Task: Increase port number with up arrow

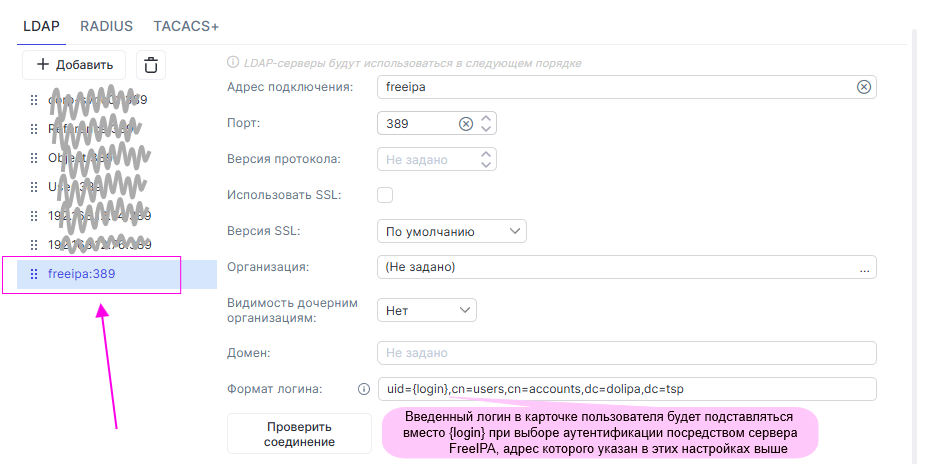Action: click(486, 118)
